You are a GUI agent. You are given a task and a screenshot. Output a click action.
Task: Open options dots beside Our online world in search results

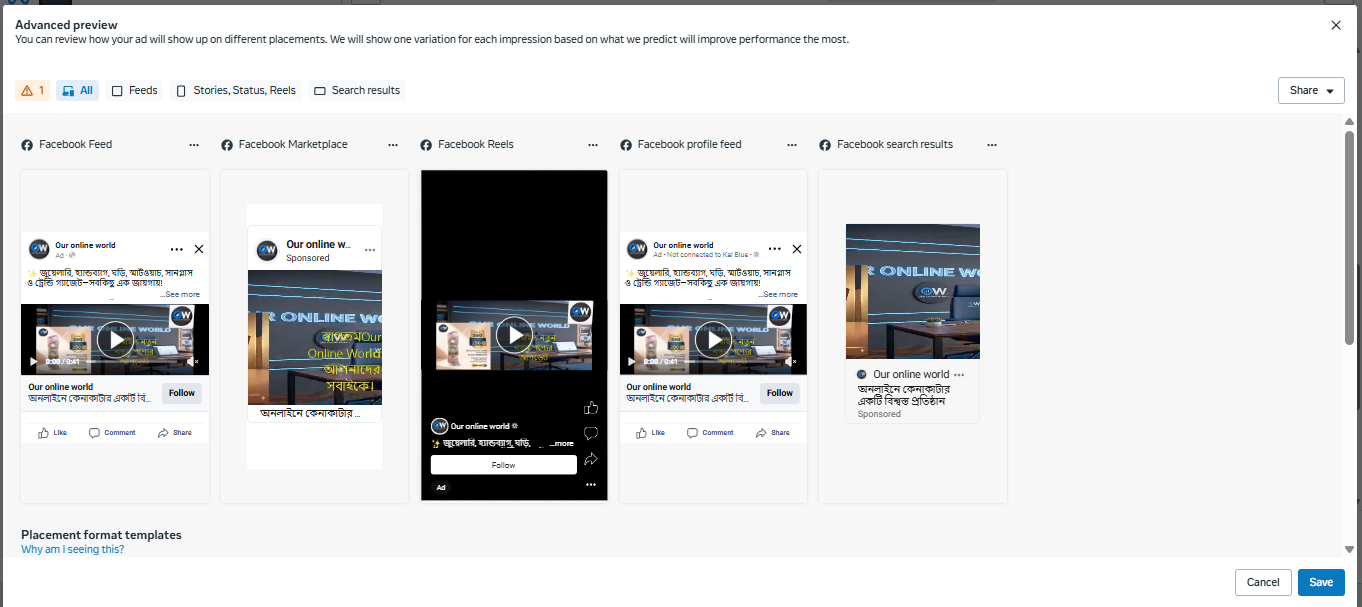tap(959, 375)
